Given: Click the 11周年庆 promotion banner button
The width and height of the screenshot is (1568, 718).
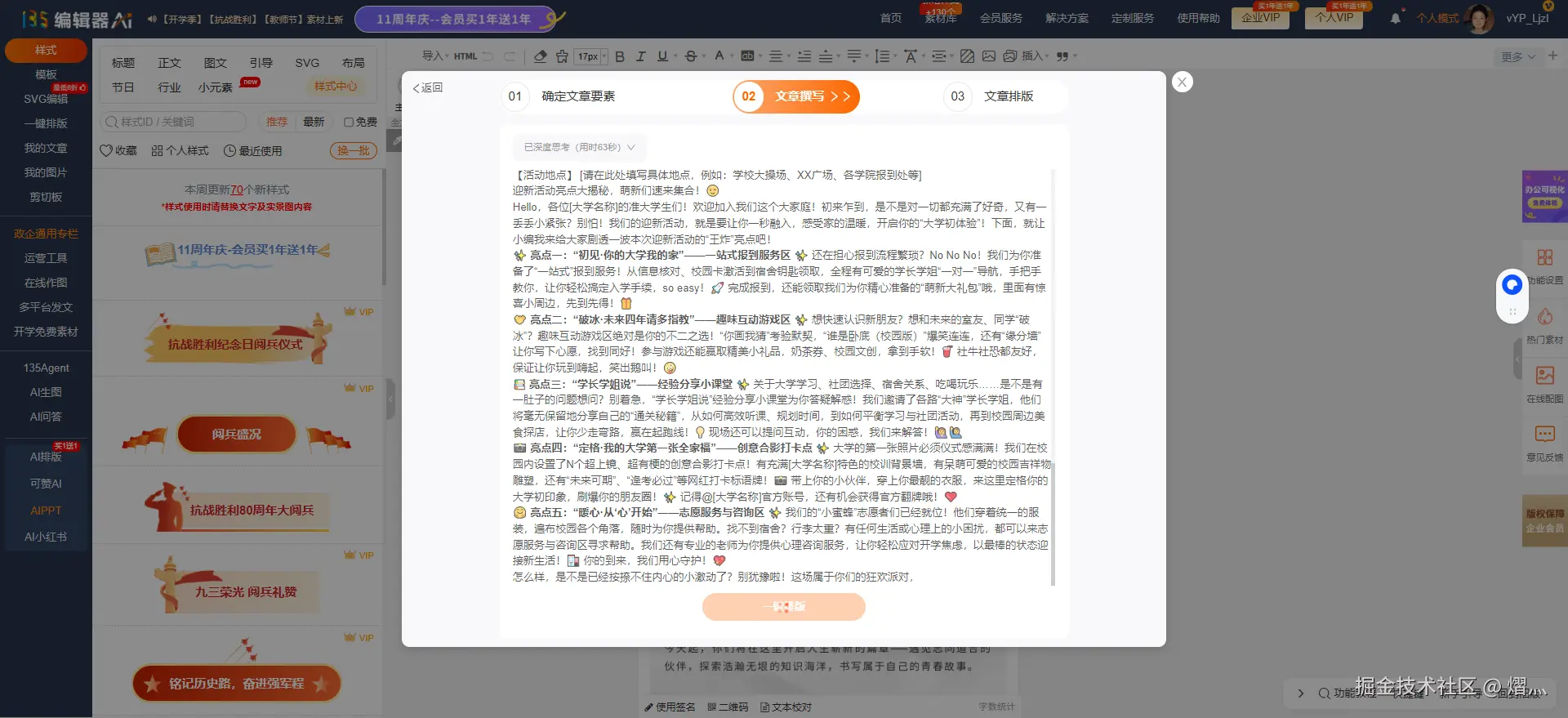Looking at the screenshot, I should coord(456,19).
